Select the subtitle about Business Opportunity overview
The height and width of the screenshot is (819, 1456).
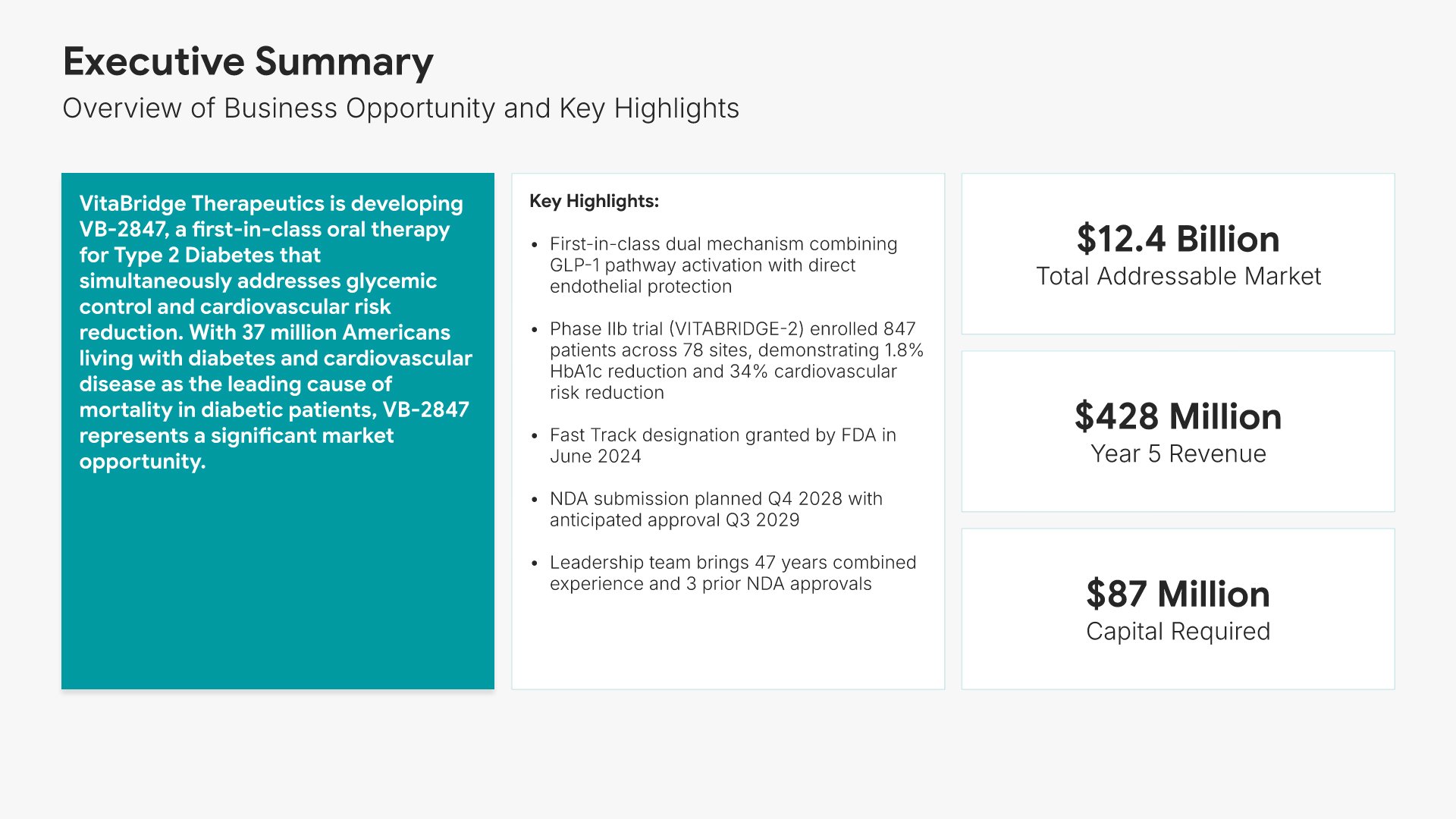[x=400, y=108]
